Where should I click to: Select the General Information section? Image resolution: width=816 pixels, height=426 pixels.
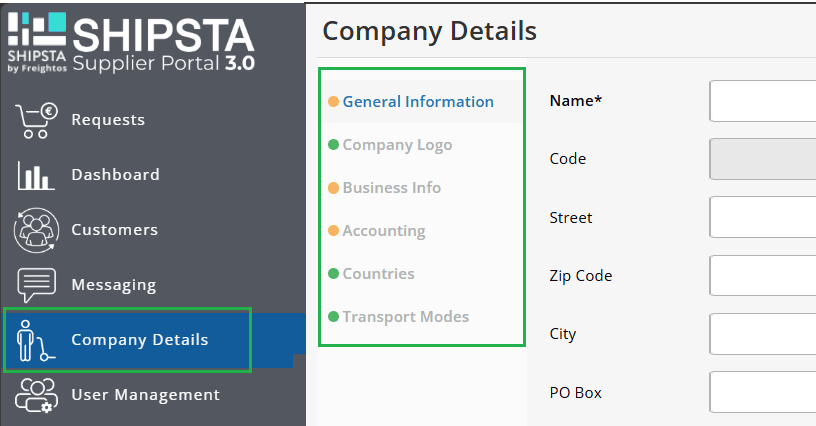click(x=418, y=101)
